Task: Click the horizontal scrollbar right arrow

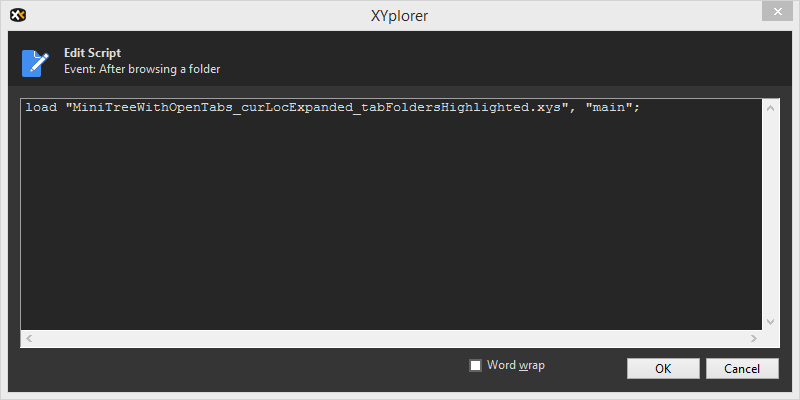Action: point(754,339)
